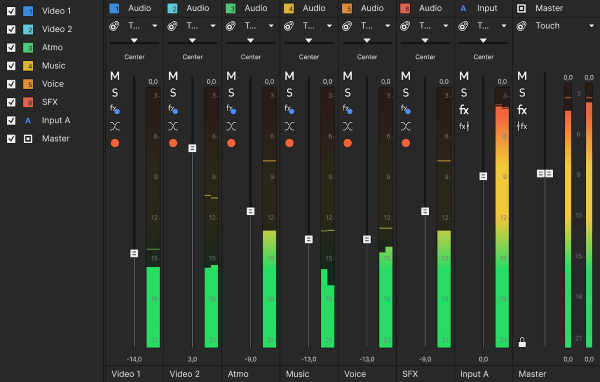Mute the Voice channel
This screenshot has width=600, height=382.
click(347, 76)
